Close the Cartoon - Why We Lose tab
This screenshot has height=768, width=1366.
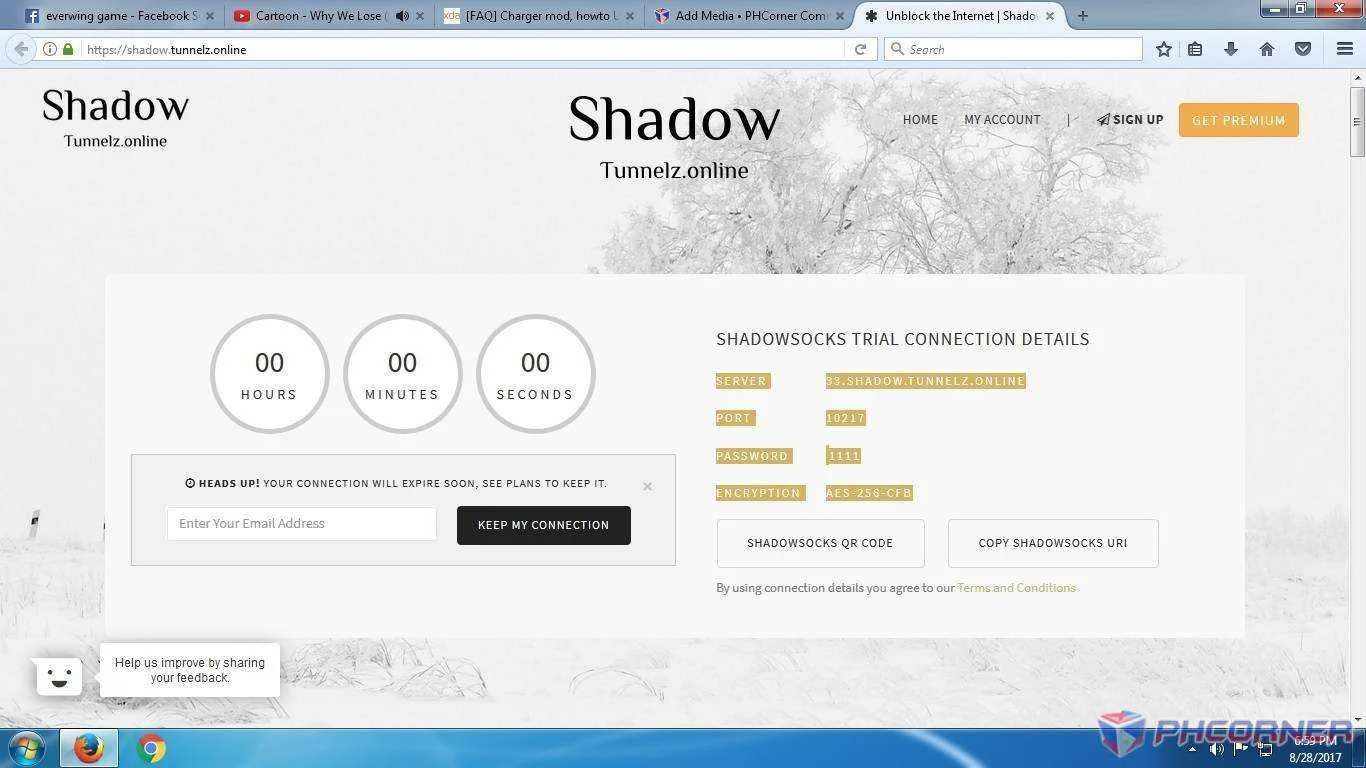point(420,16)
